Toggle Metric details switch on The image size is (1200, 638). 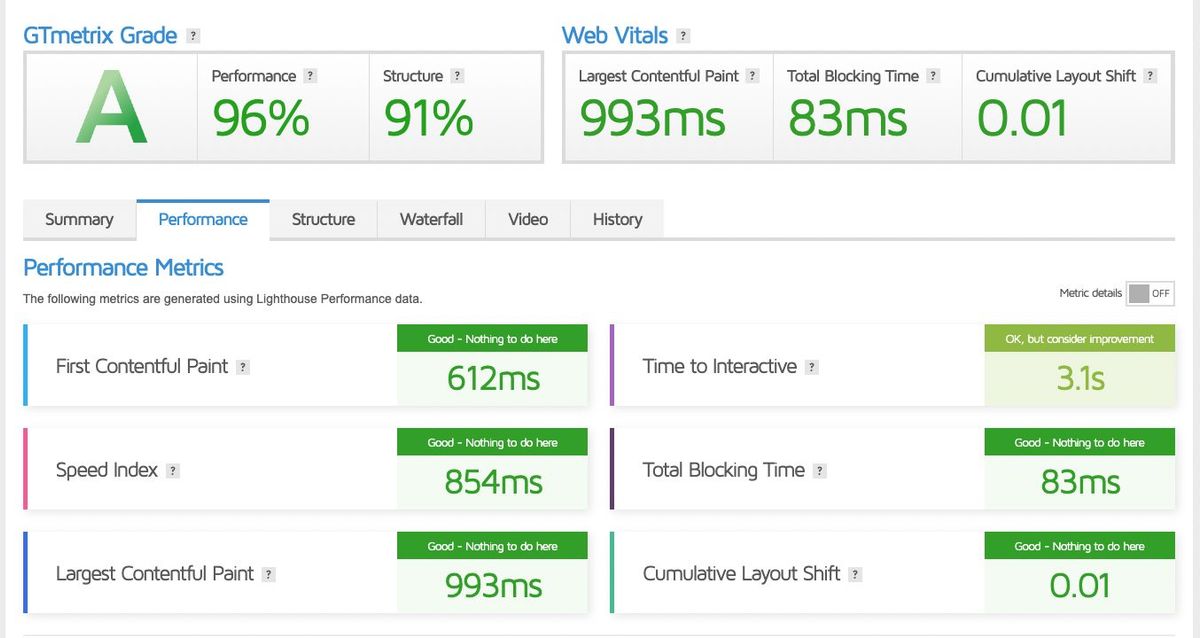coord(1148,294)
